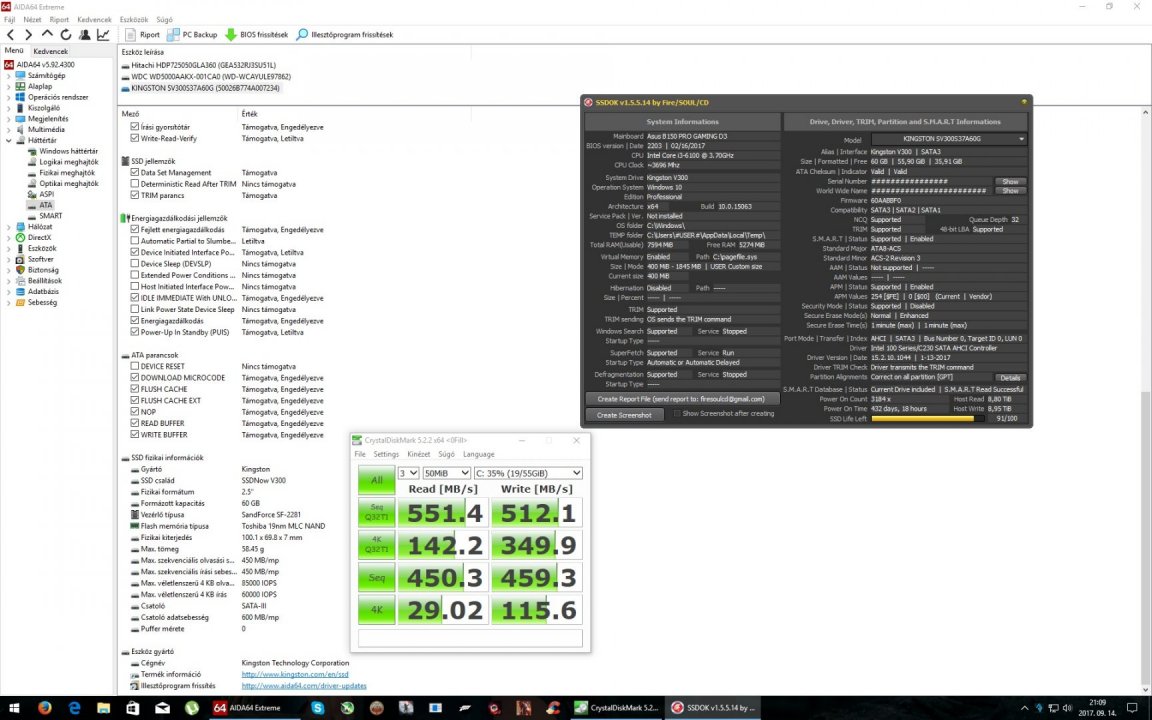Open the Nézet menu in AIDA64
This screenshot has height=720, width=1152.
[32, 20]
